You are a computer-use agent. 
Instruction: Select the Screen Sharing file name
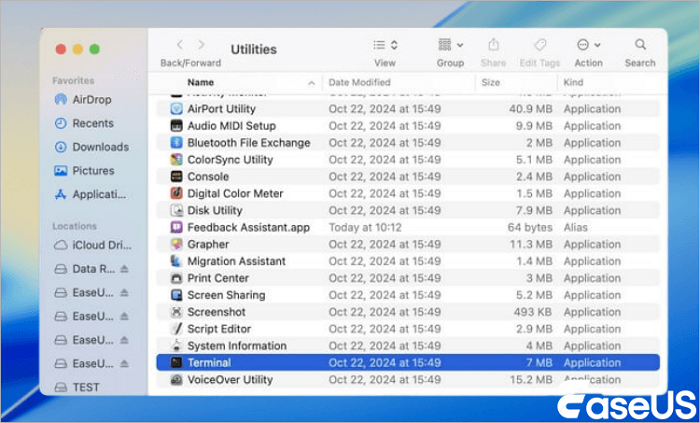coord(226,295)
